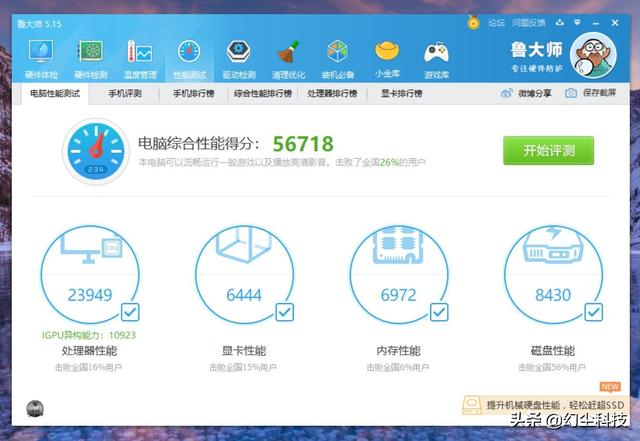Click the 内存性能 label
640x441 pixels.
pyautogui.click(x=398, y=350)
